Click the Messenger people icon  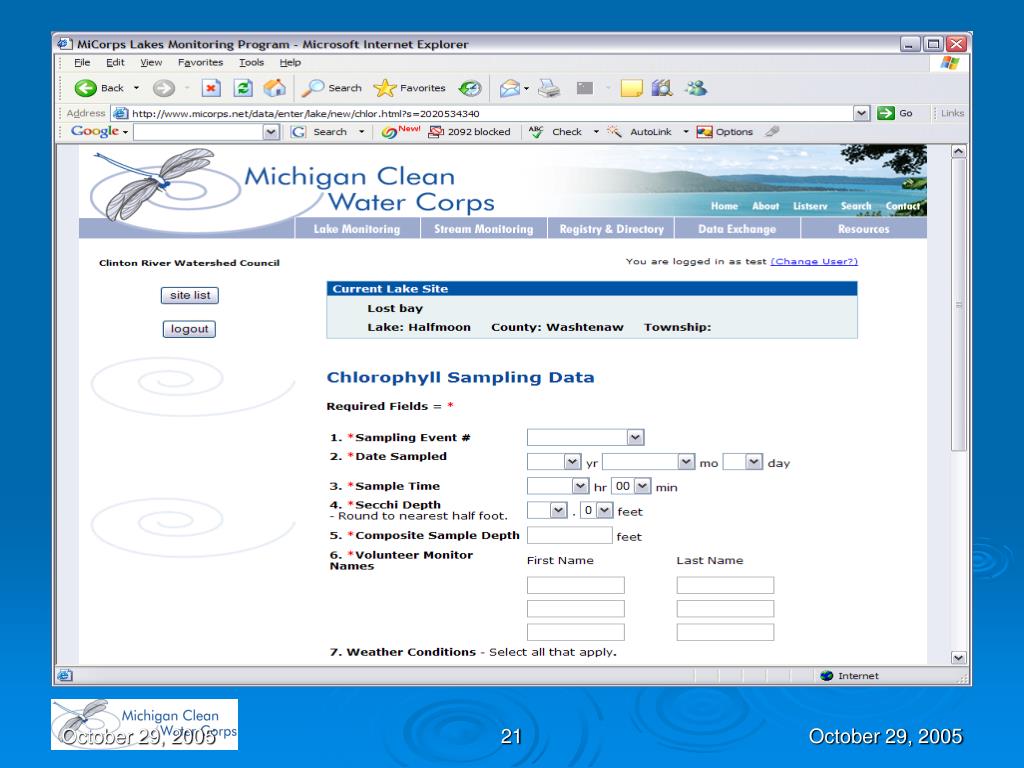pos(696,88)
